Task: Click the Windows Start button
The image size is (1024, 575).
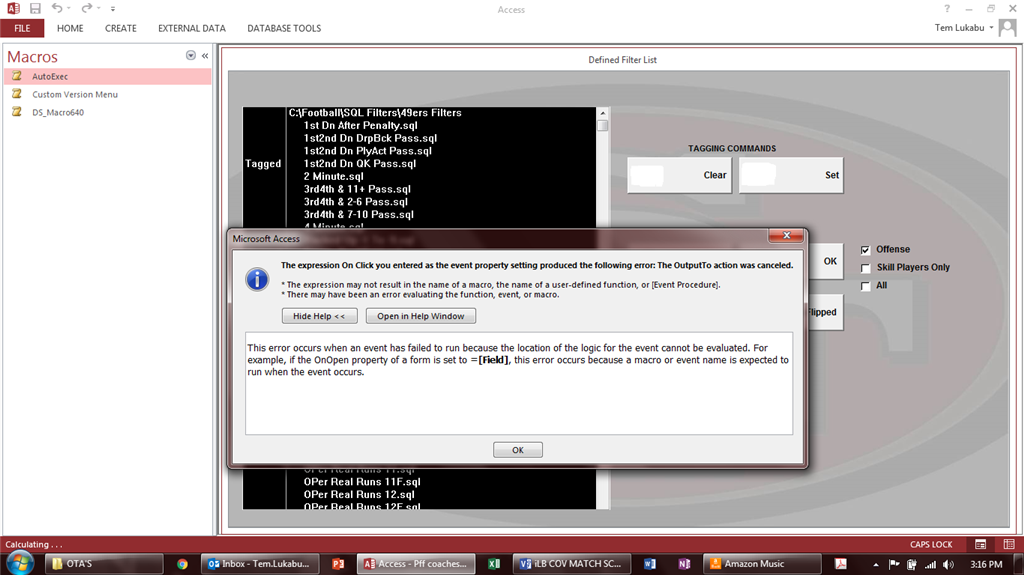Action: click(19, 563)
